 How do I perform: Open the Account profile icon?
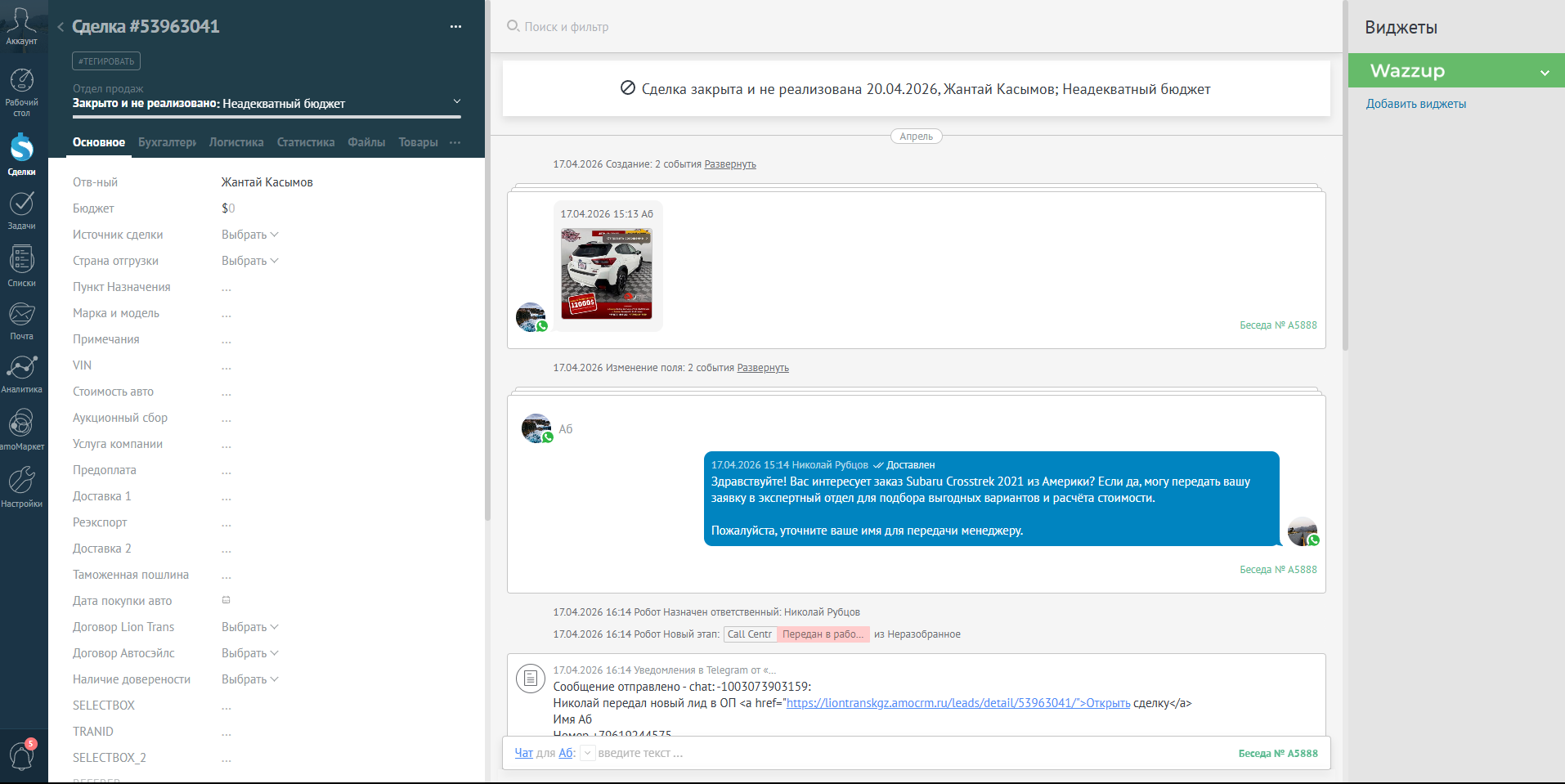(x=21, y=25)
